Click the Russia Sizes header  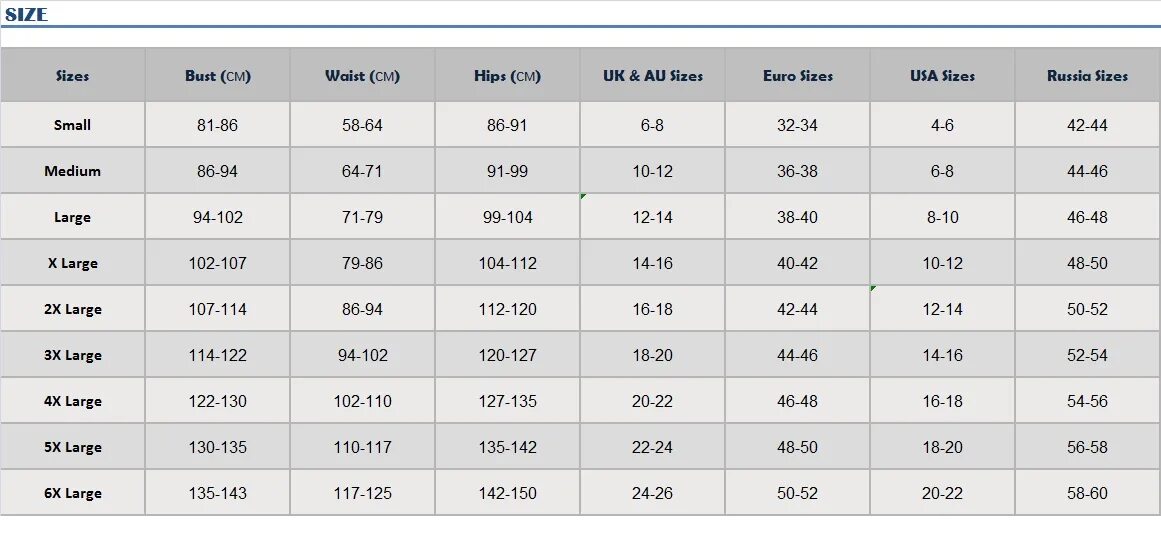(1087, 76)
